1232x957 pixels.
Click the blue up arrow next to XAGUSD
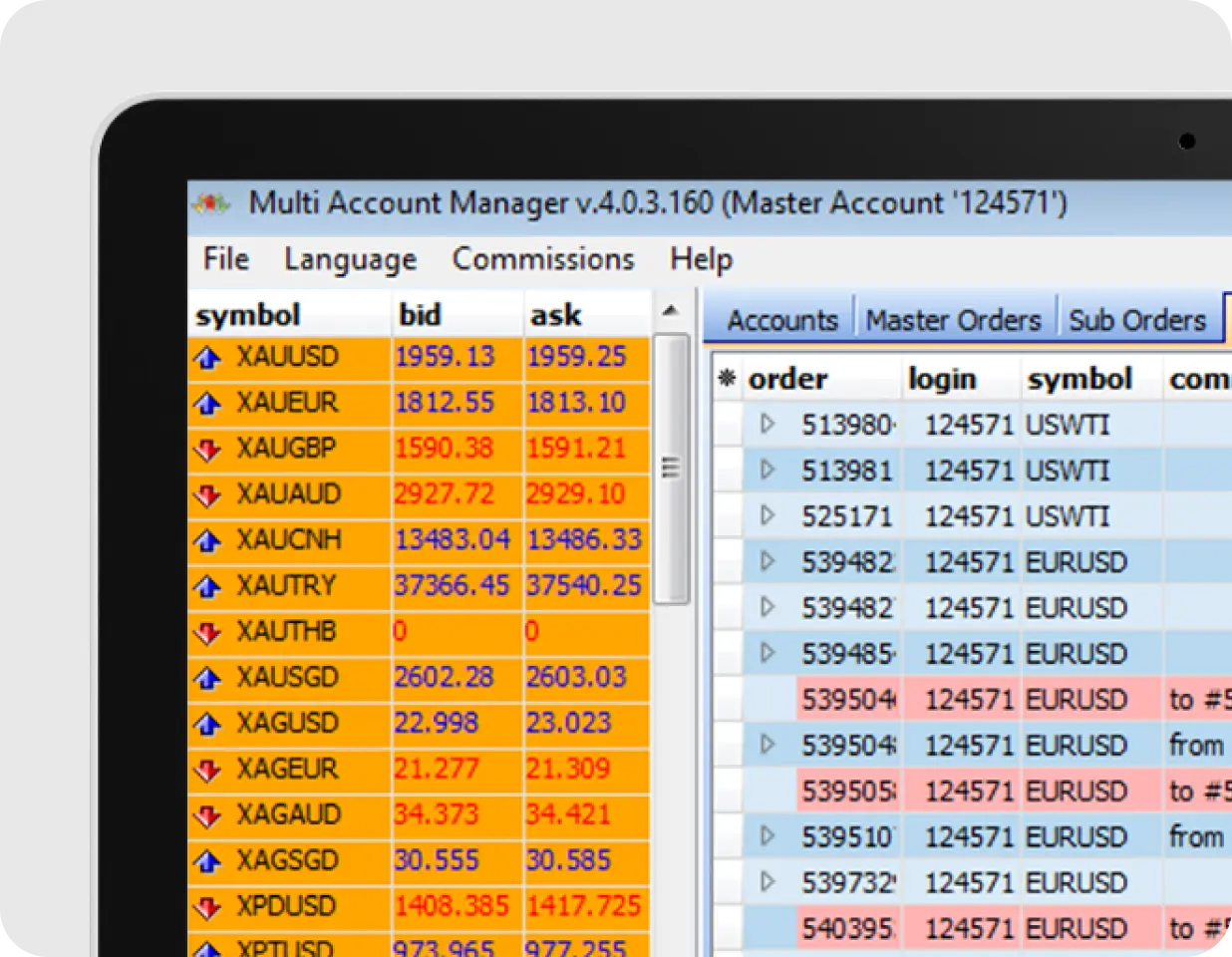(x=207, y=725)
